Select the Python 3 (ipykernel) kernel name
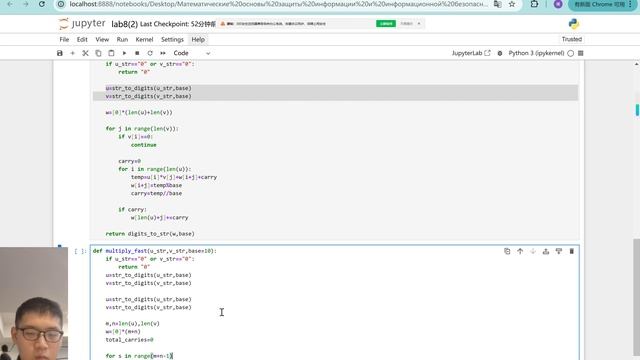 pos(536,53)
